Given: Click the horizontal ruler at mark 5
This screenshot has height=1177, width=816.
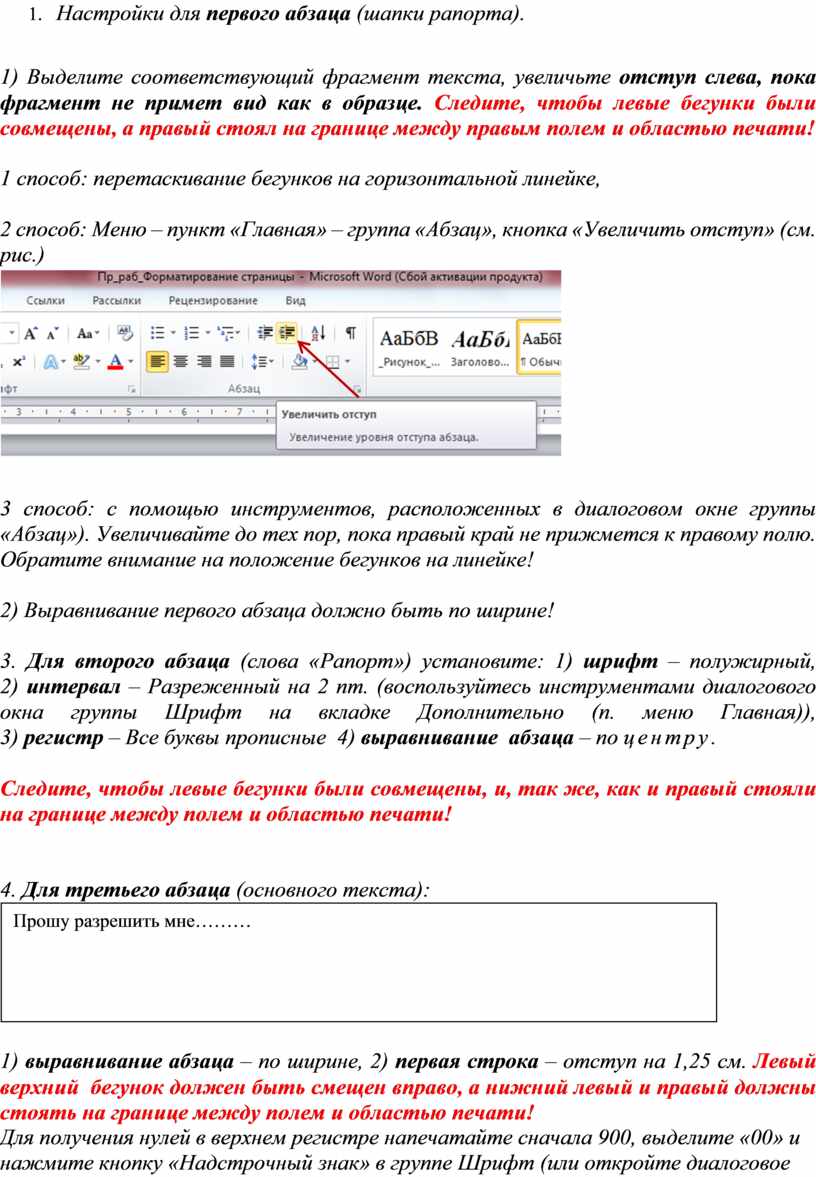Looking at the screenshot, I should [x=128, y=411].
